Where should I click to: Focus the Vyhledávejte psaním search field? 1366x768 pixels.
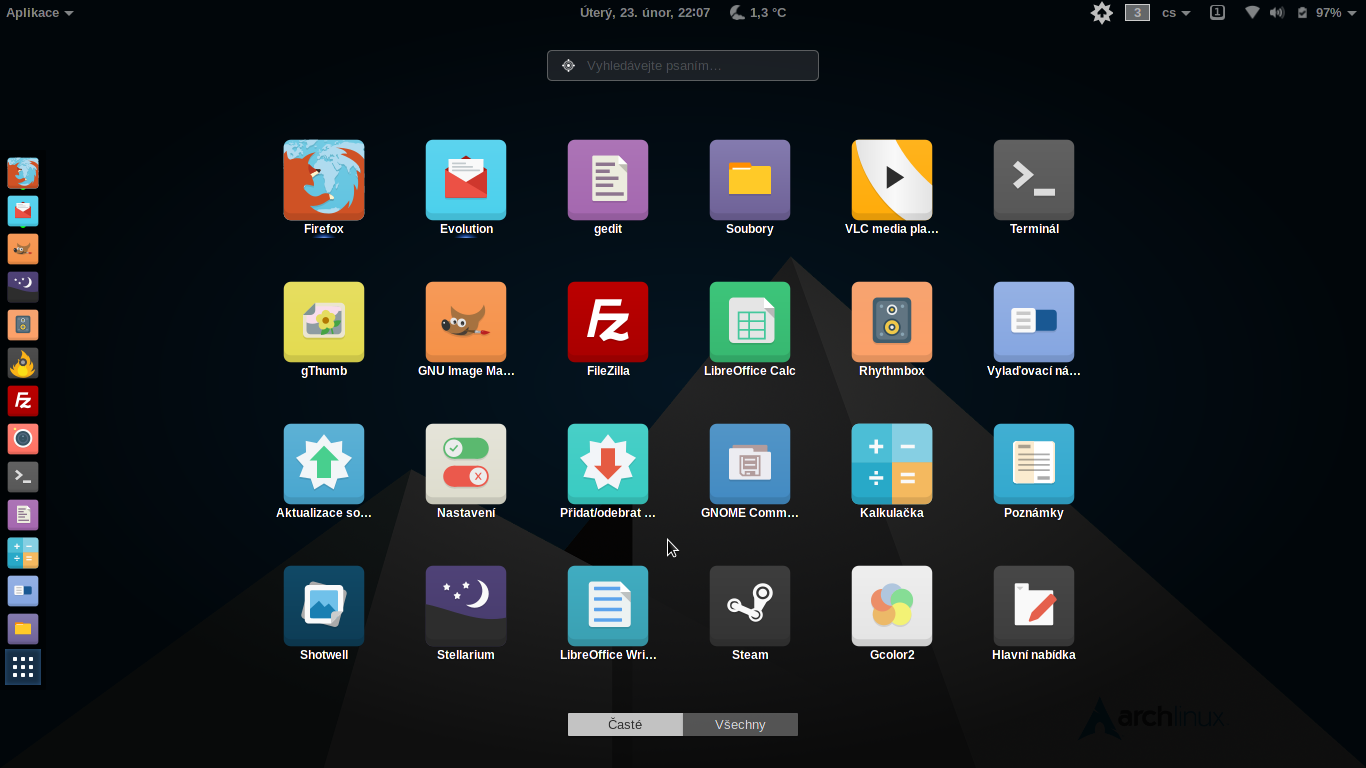pyautogui.click(x=683, y=65)
